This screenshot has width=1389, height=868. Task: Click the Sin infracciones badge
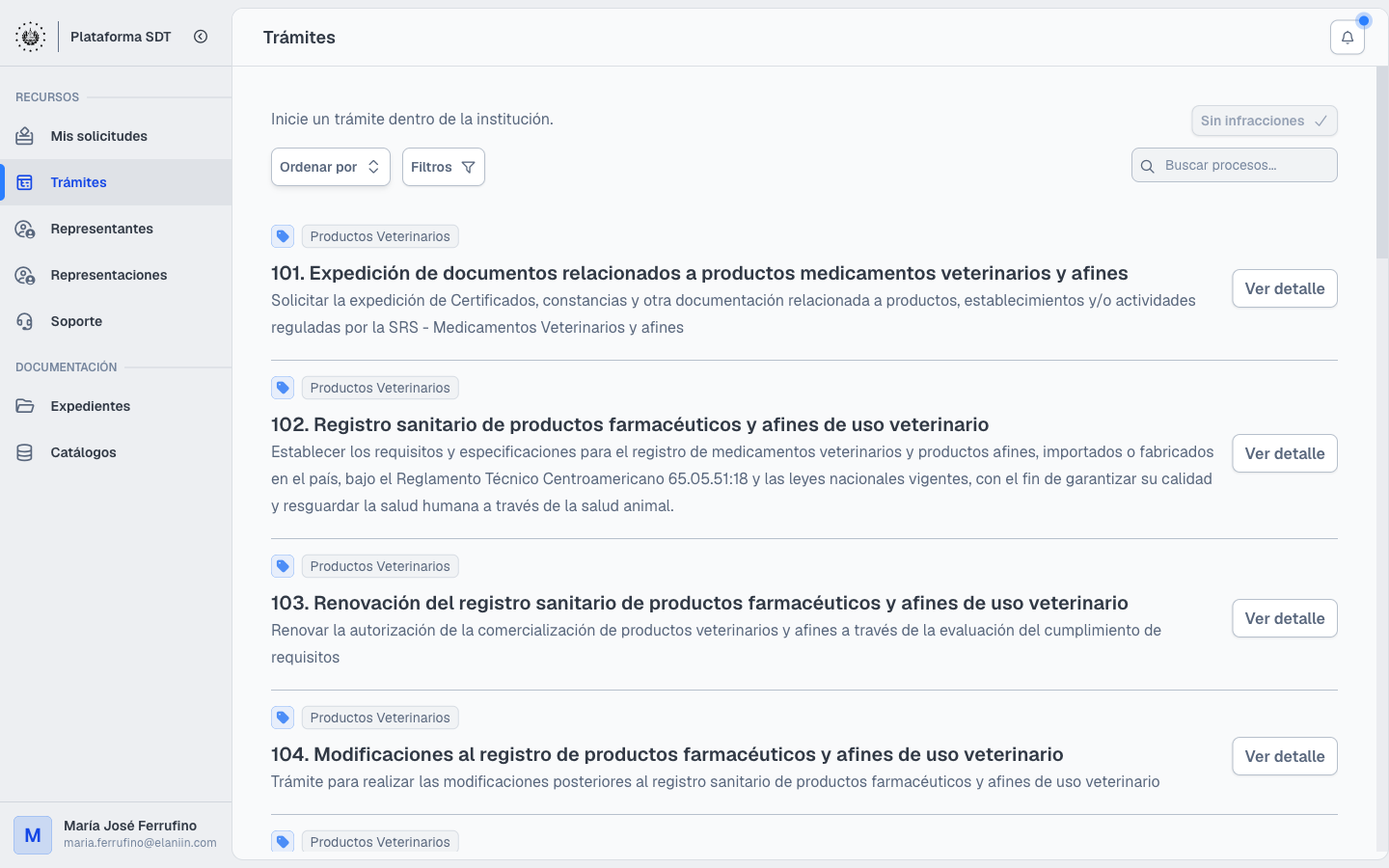[1265, 121]
